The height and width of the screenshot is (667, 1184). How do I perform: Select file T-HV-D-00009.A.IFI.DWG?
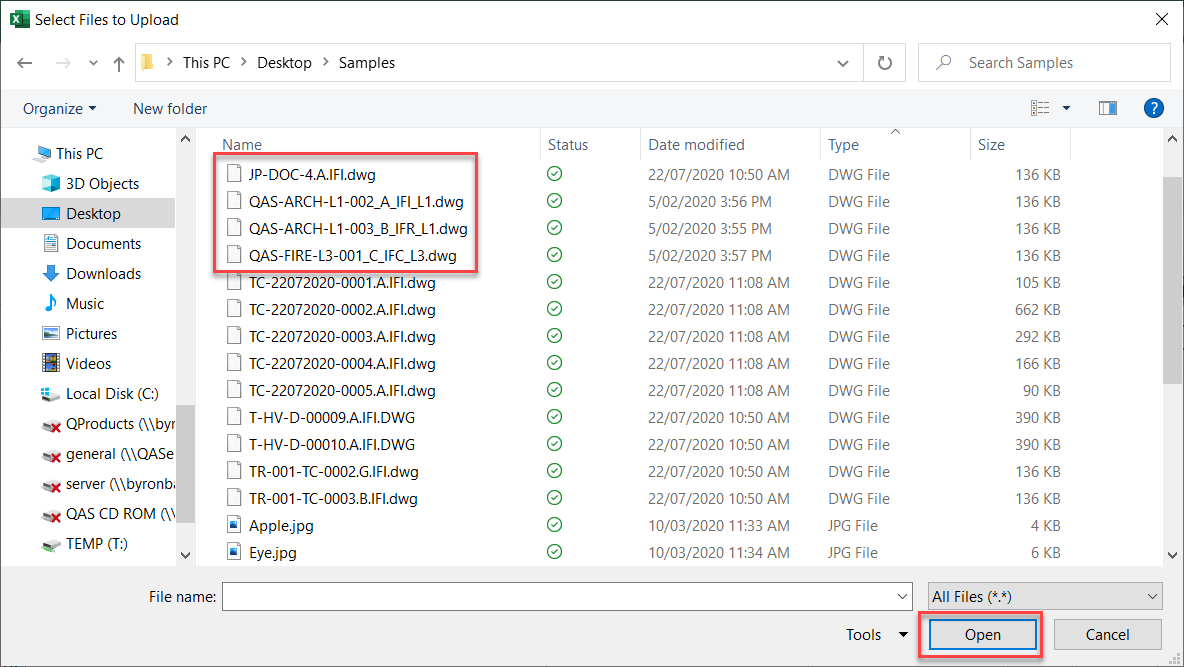[331, 418]
